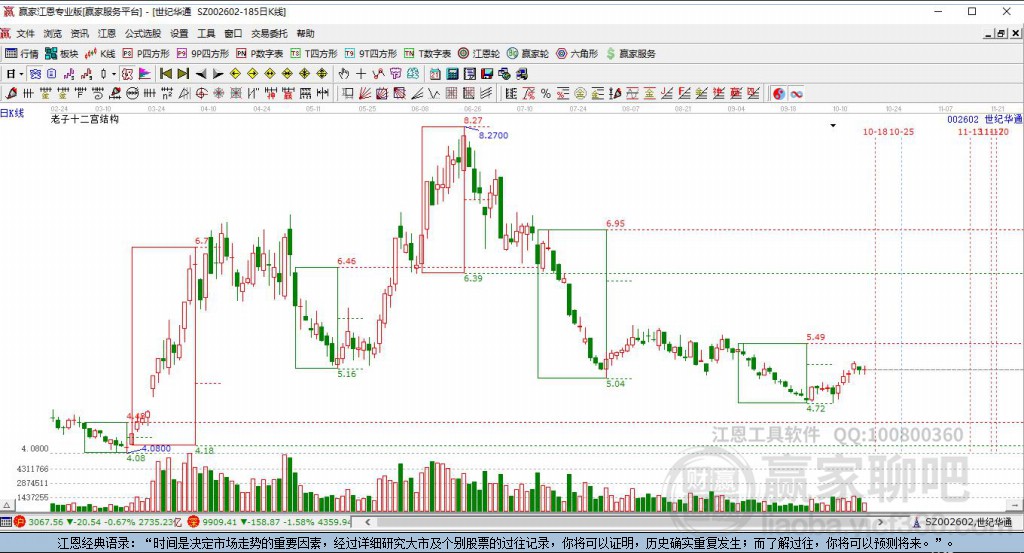This screenshot has width=1024, height=553.
Task: Open the P四方形 tool
Action: coord(146,54)
